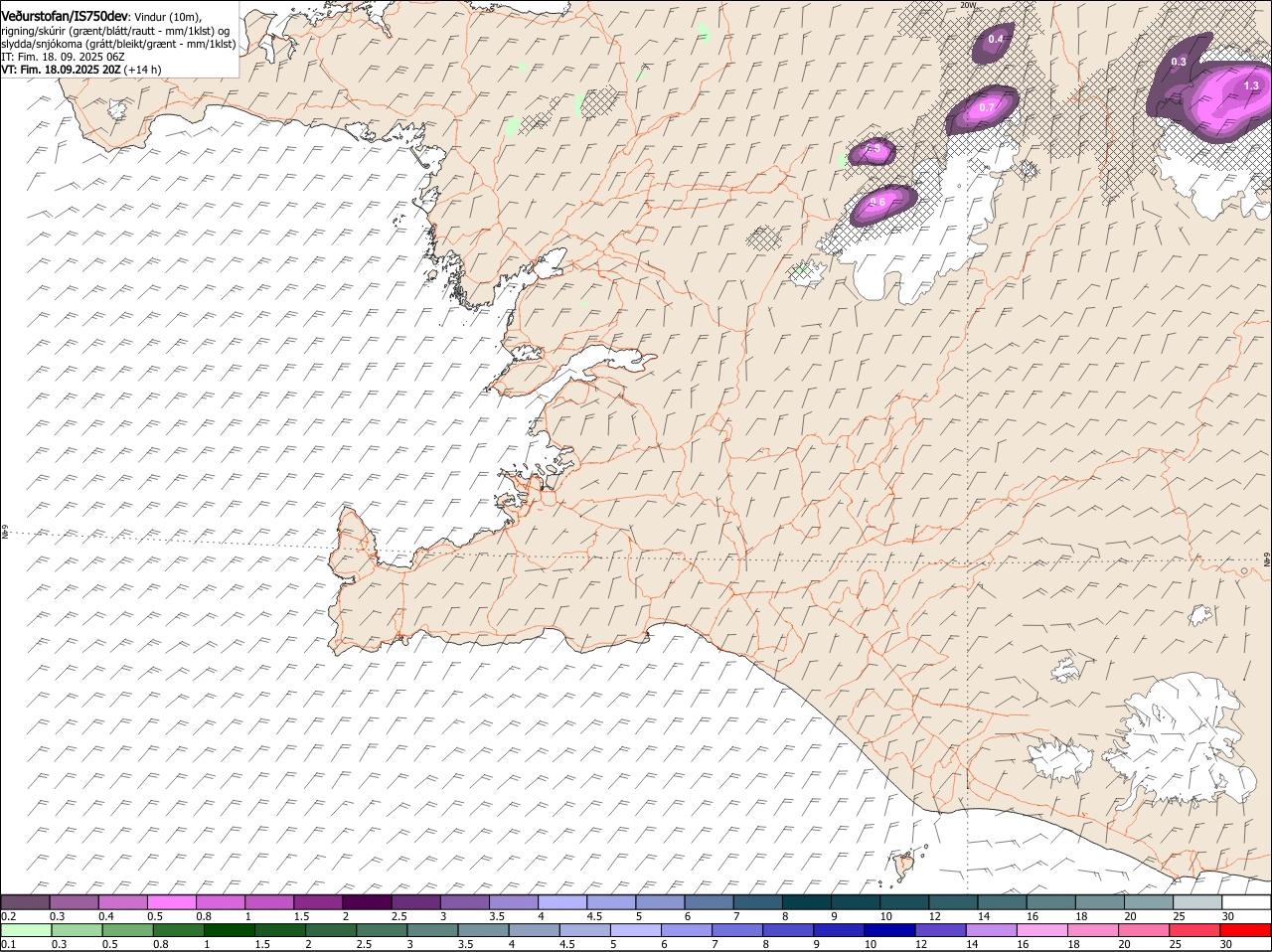
Task: Select rain legend swatch for 0.1–0.3
Action: click(x=26, y=930)
